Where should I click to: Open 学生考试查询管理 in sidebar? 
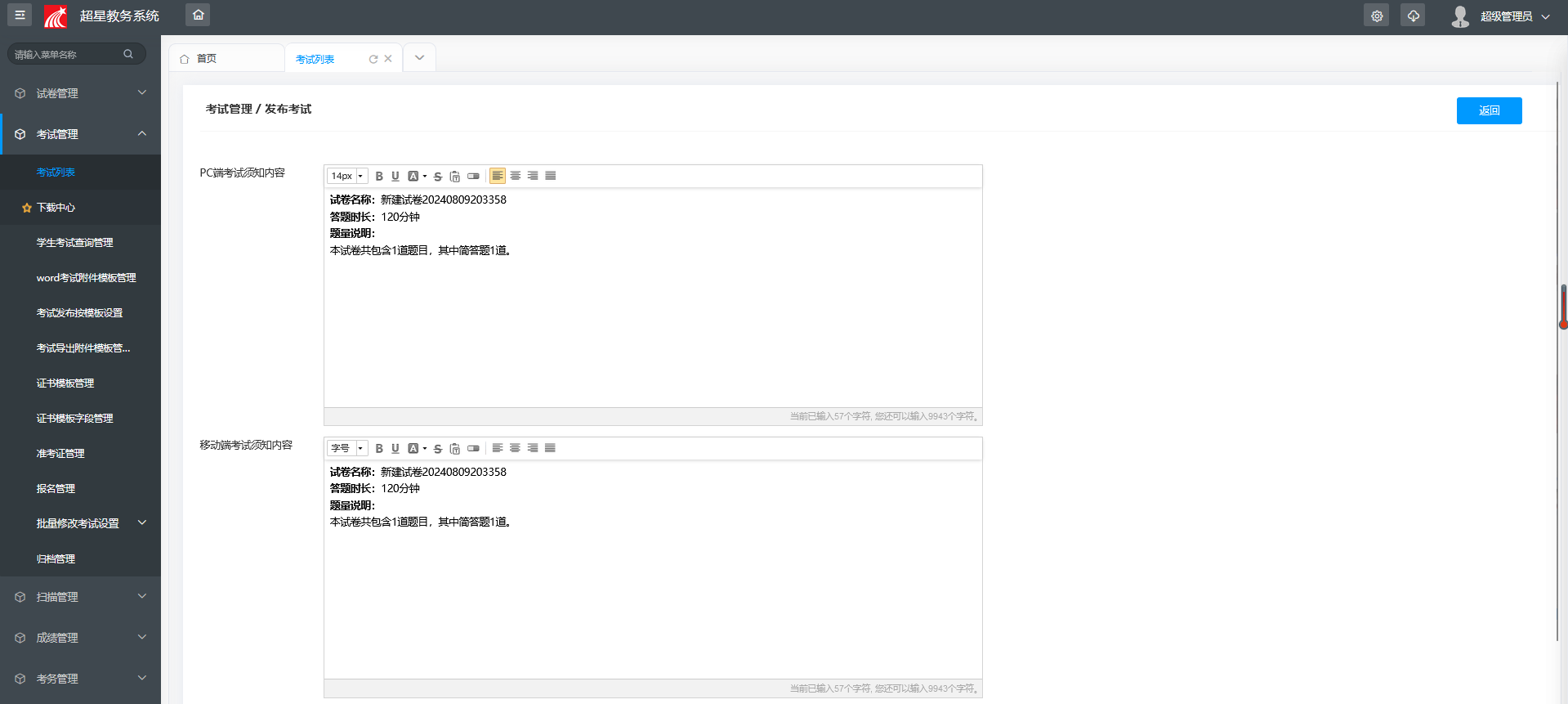75,243
